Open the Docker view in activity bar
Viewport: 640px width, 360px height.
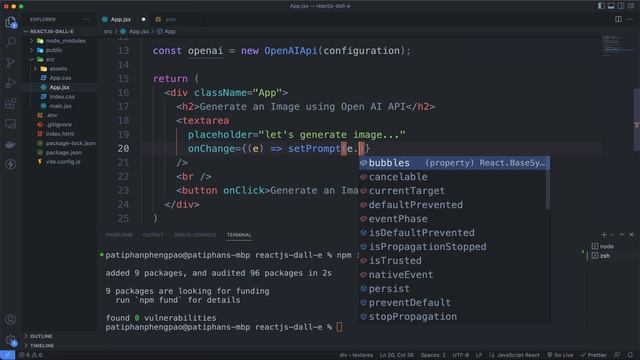point(11,144)
